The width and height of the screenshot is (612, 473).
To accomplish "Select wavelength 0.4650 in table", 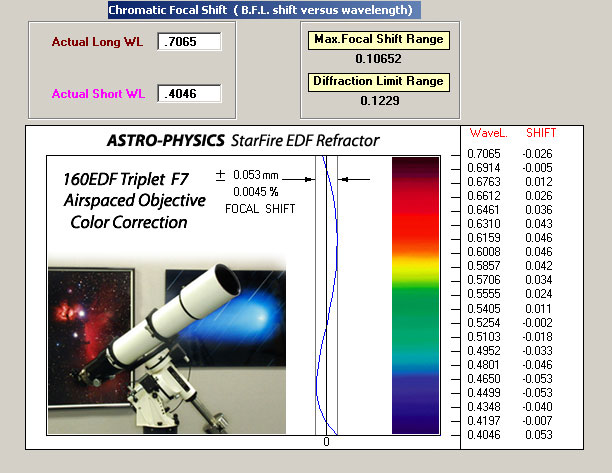I will pos(484,379).
